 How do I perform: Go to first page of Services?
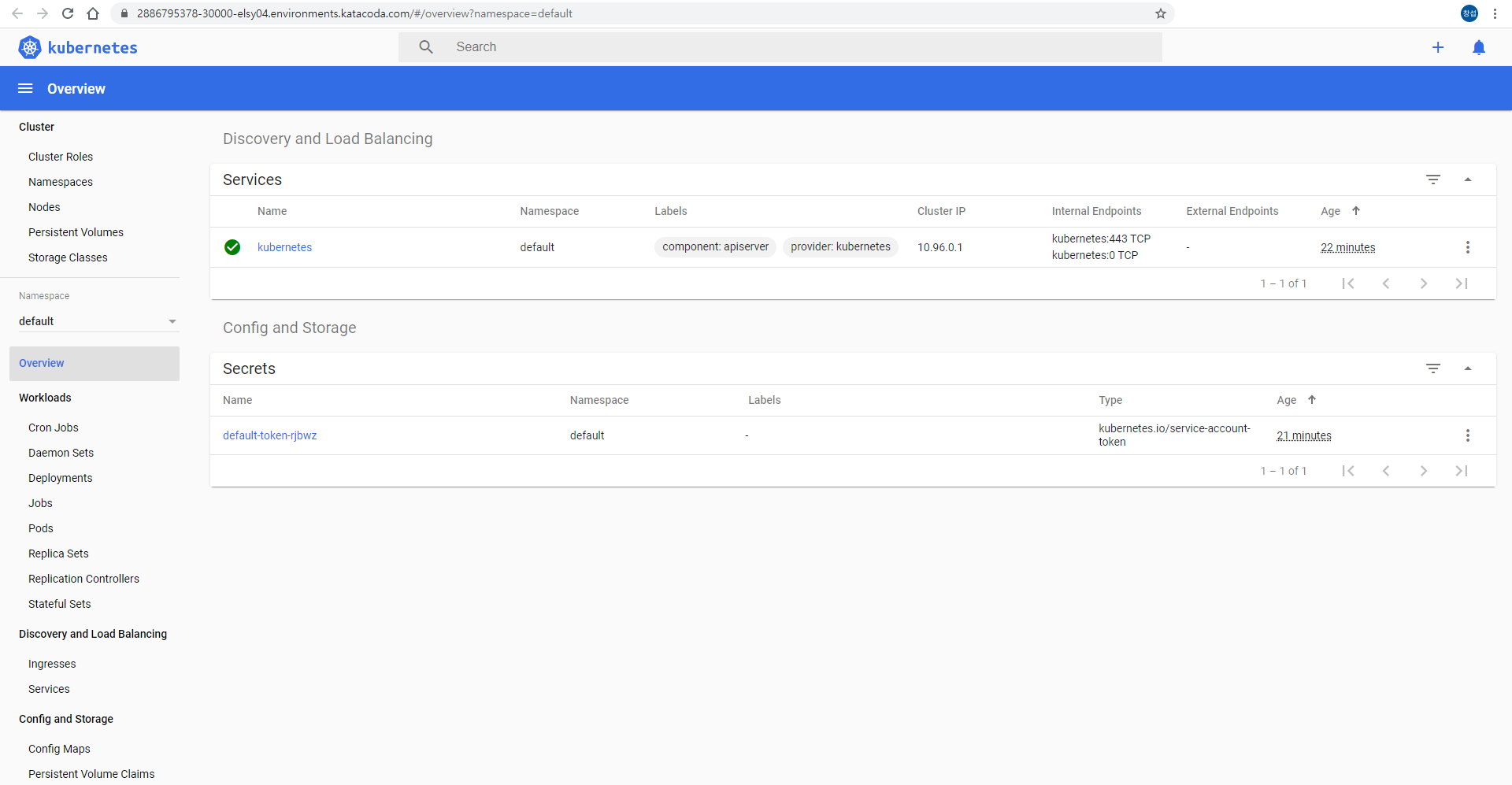[x=1348, y=283]
